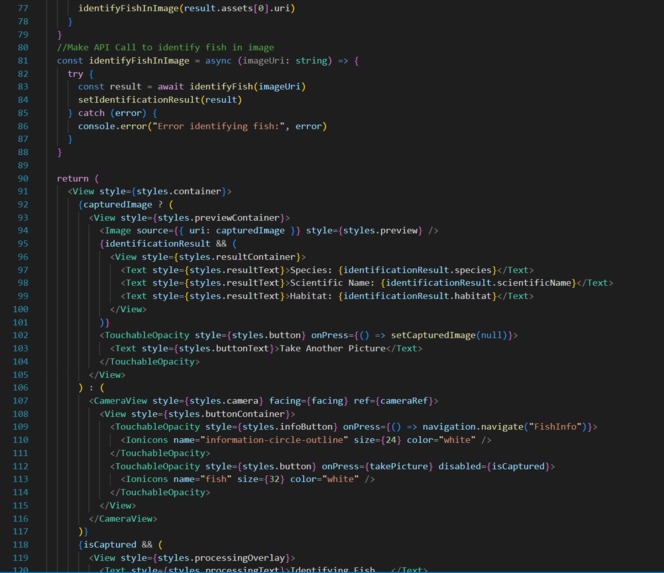Click 'result.assets[0].uri' on line 77
Viewport: 664px width, 573px height.
tap(237, 8)
